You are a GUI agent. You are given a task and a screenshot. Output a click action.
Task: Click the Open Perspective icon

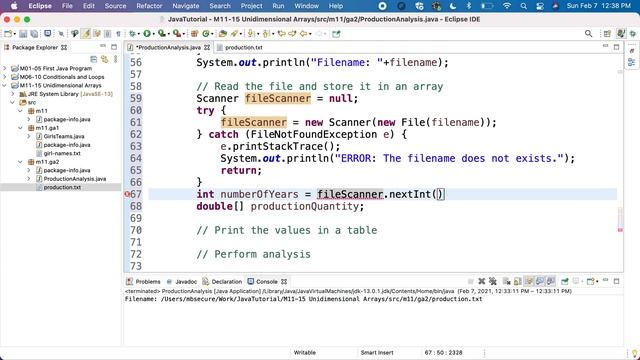[x=607, y=34]
